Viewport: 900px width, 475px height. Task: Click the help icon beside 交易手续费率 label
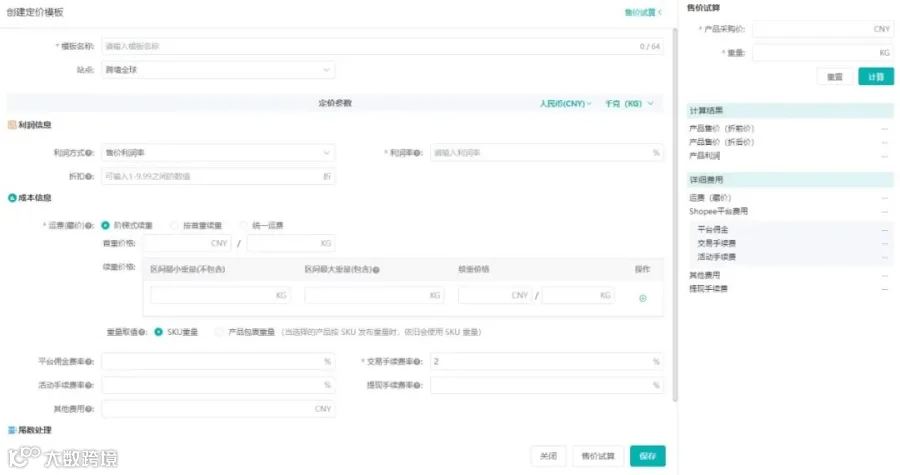417,362
